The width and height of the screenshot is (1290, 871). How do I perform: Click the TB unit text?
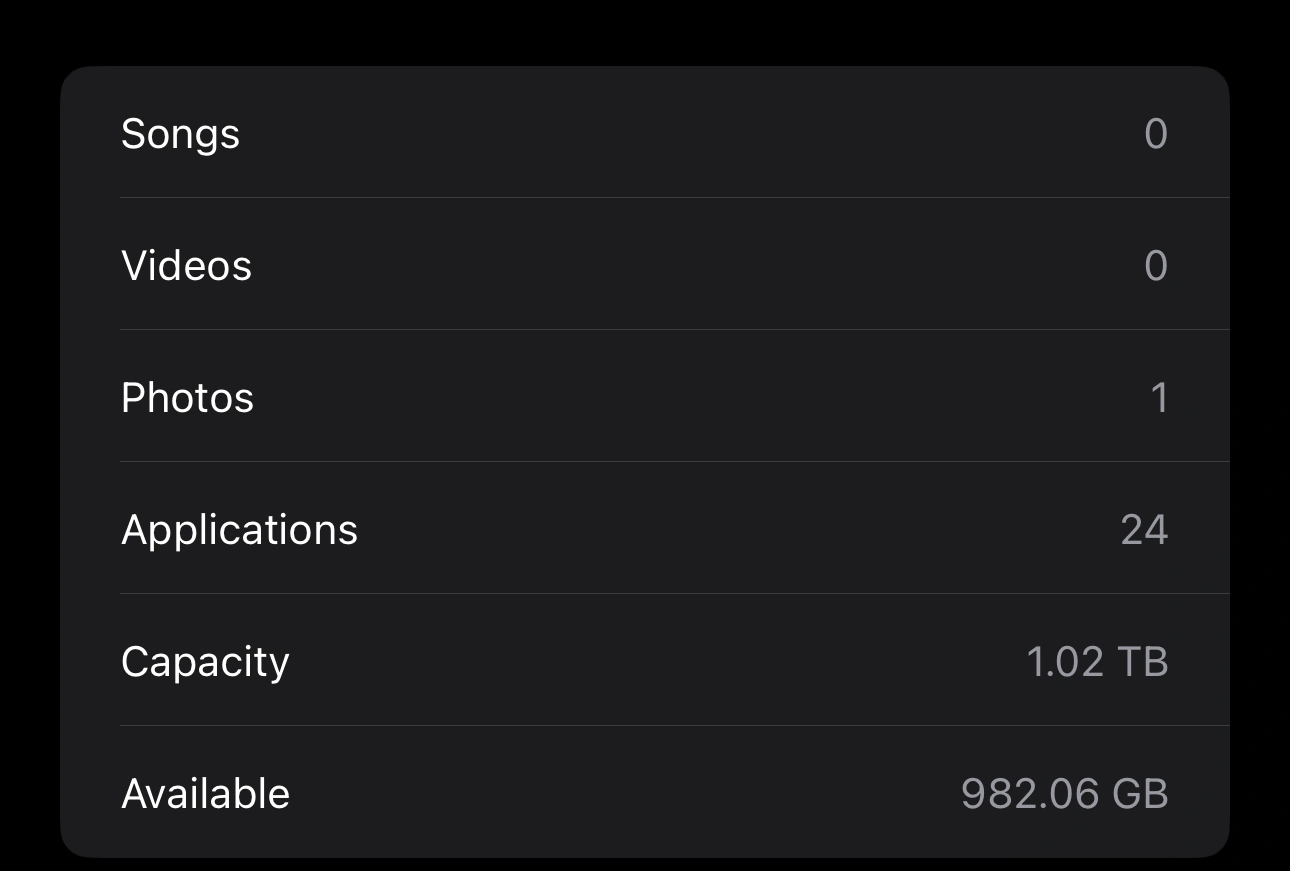tap(1142, 662)
